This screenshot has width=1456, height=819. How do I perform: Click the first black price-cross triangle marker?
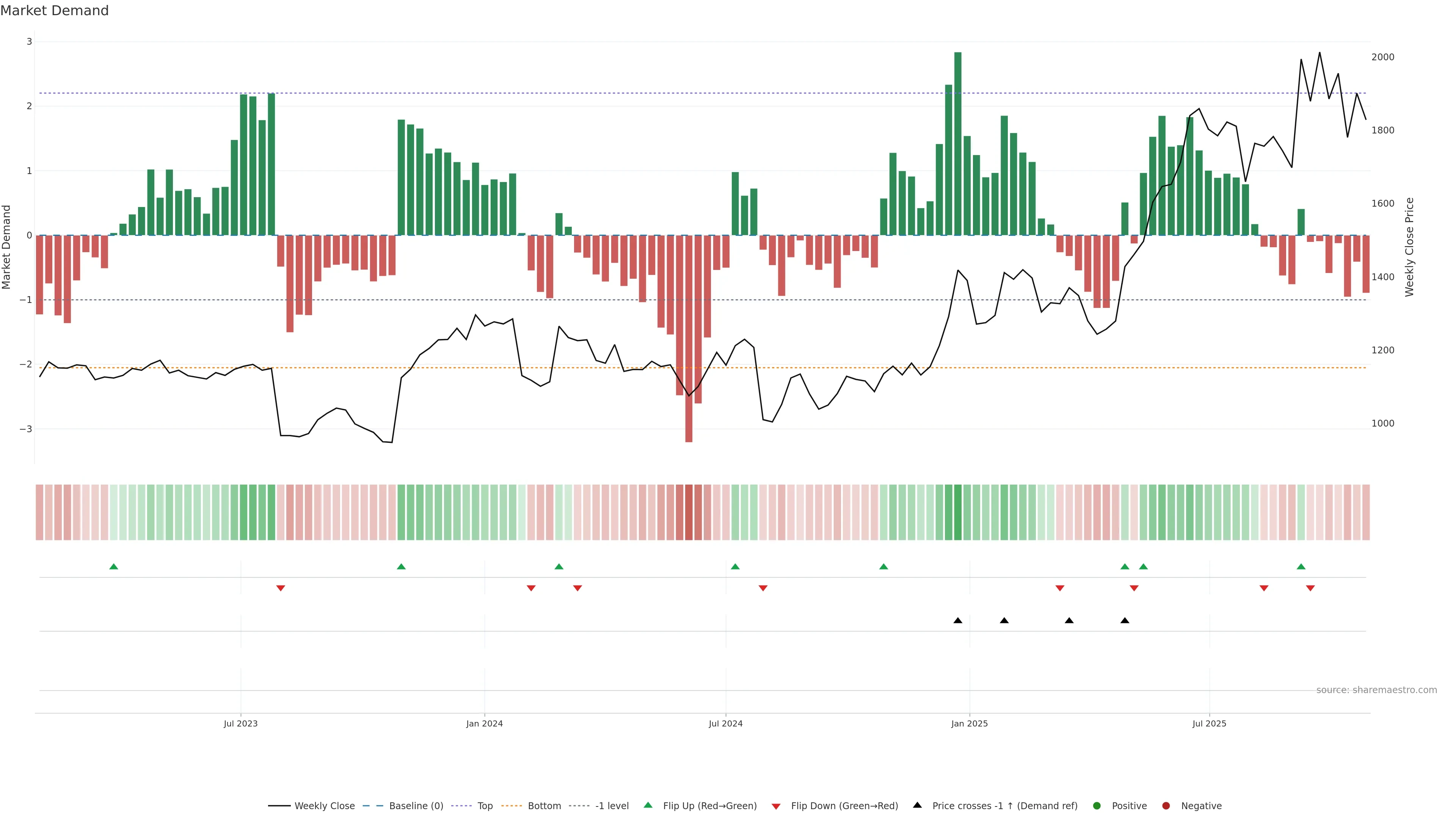coord(957,621)
